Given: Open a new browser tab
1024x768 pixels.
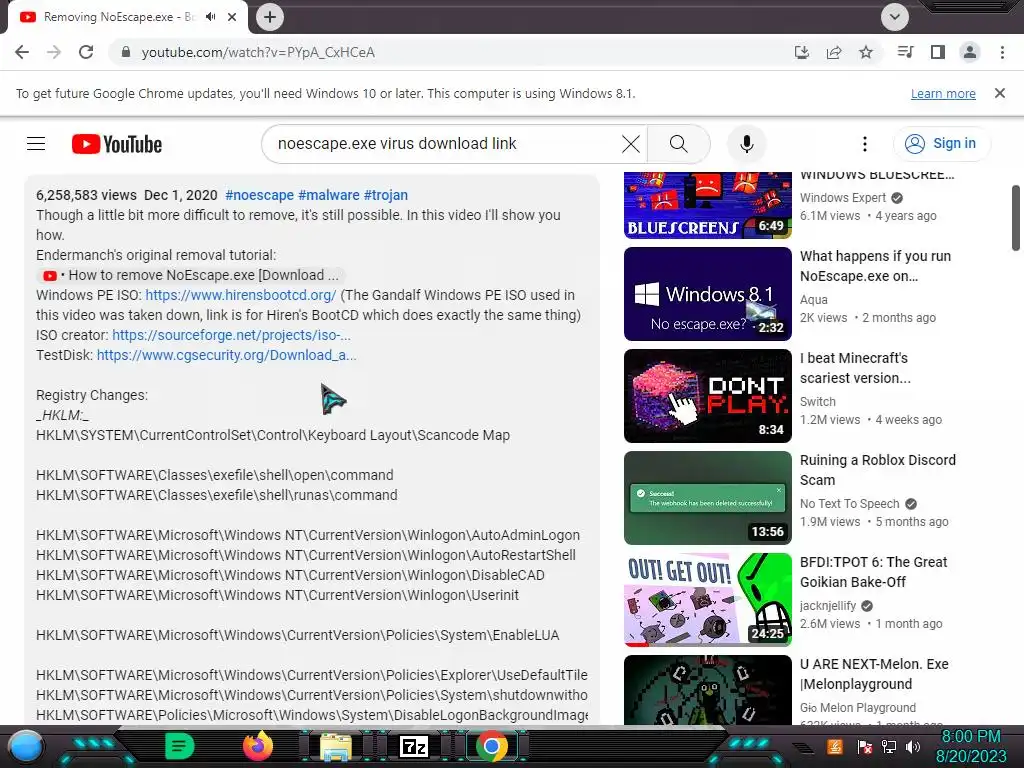Looking at the screenshot, I should (270, 17).
